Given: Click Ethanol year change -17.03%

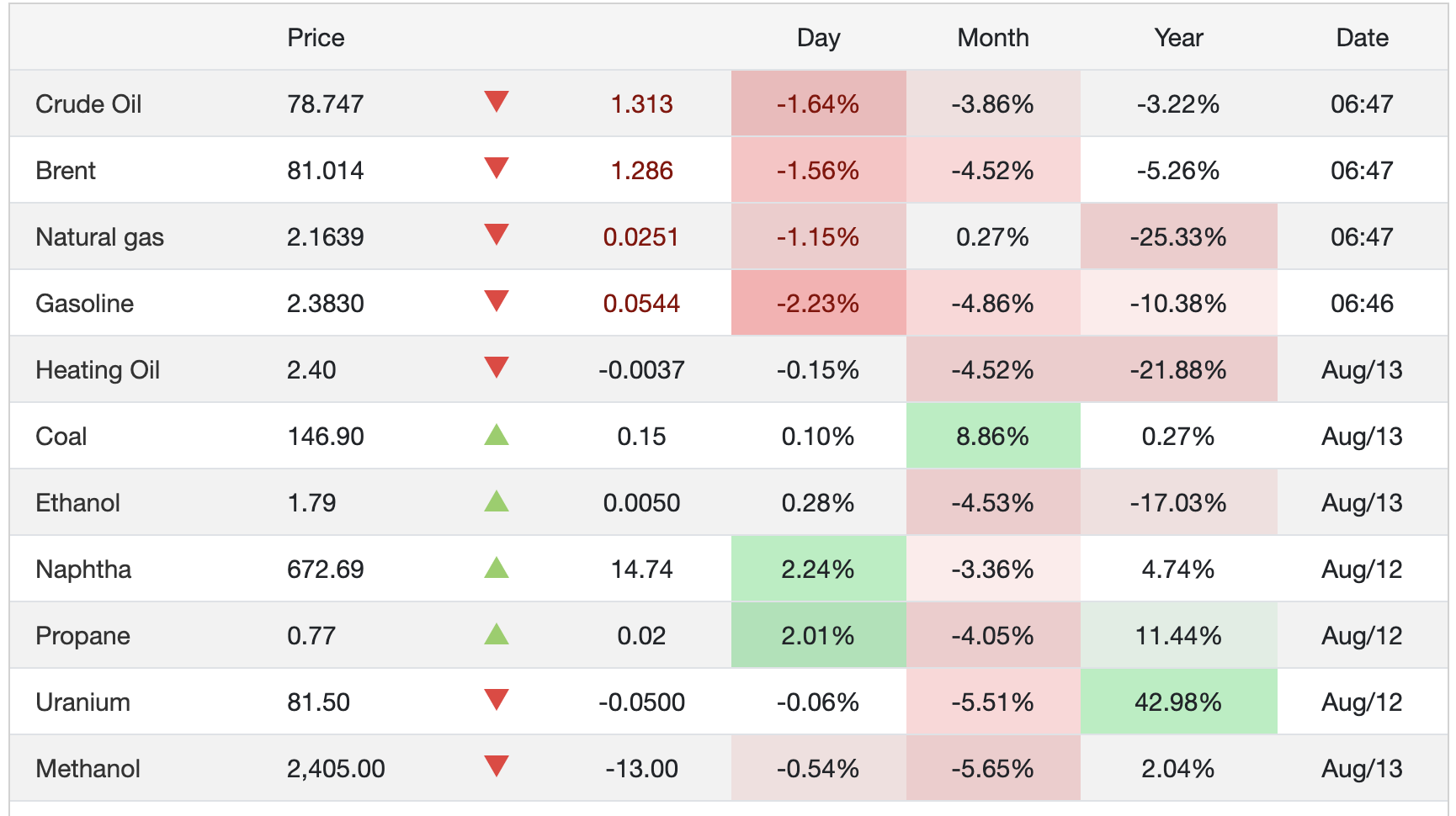Looking at the screenshot, I should 1178,503.
